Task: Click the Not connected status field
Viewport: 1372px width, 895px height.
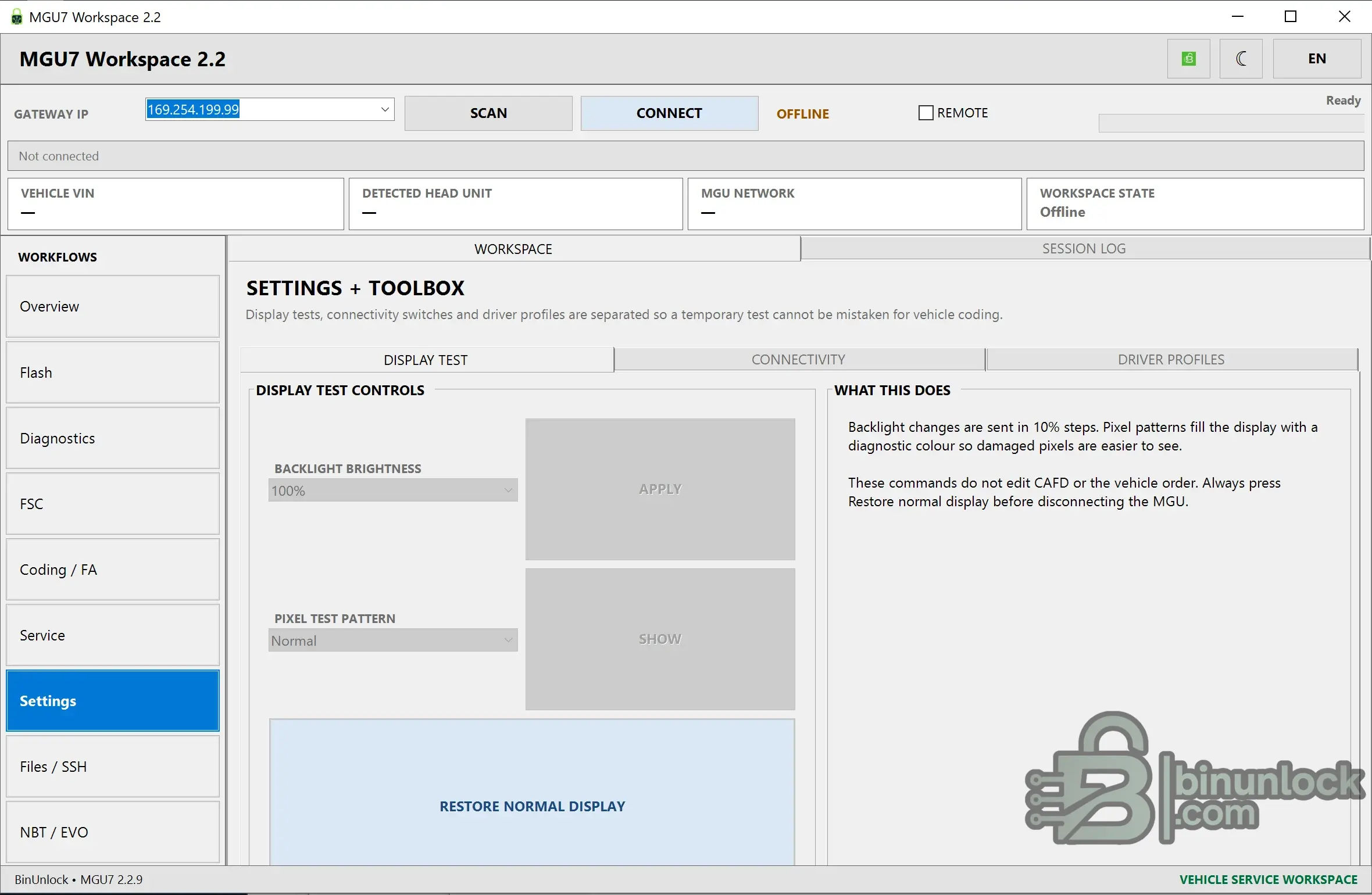Action: (686, 156)
